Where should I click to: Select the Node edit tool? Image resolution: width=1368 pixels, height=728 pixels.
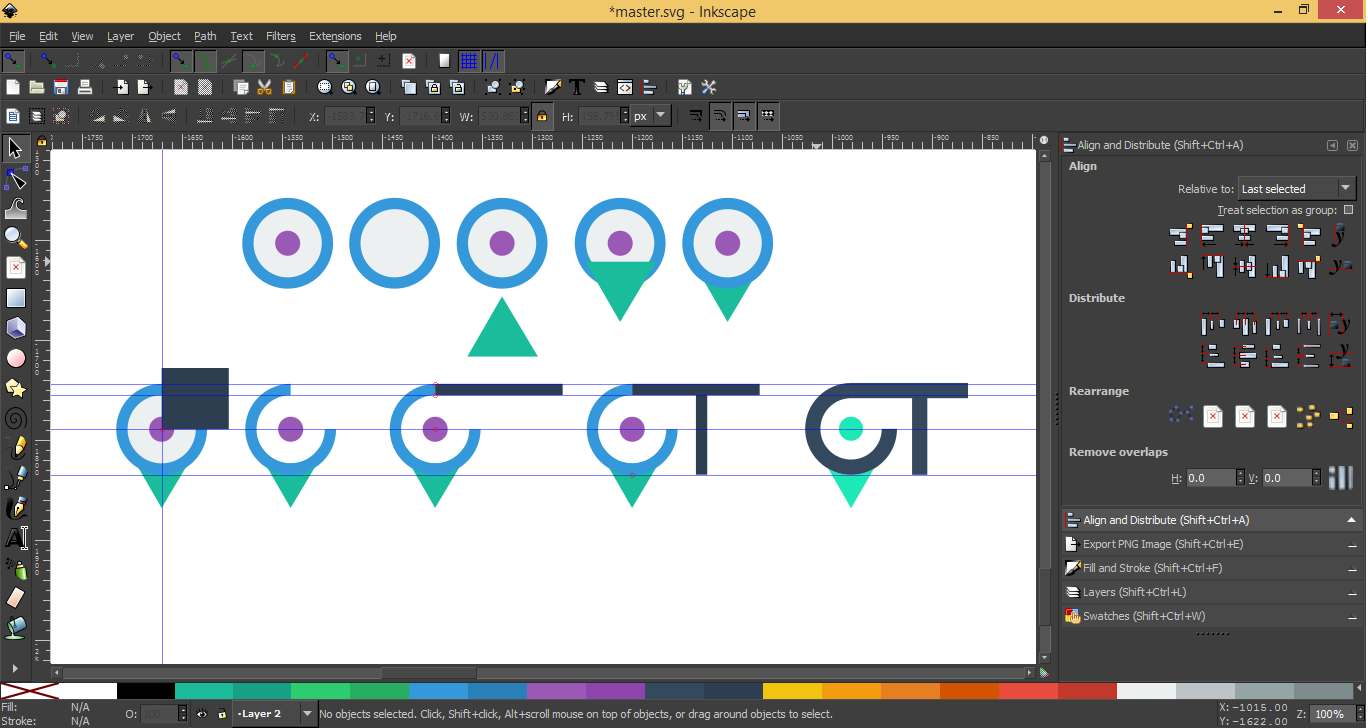click(x=16, y=179)
